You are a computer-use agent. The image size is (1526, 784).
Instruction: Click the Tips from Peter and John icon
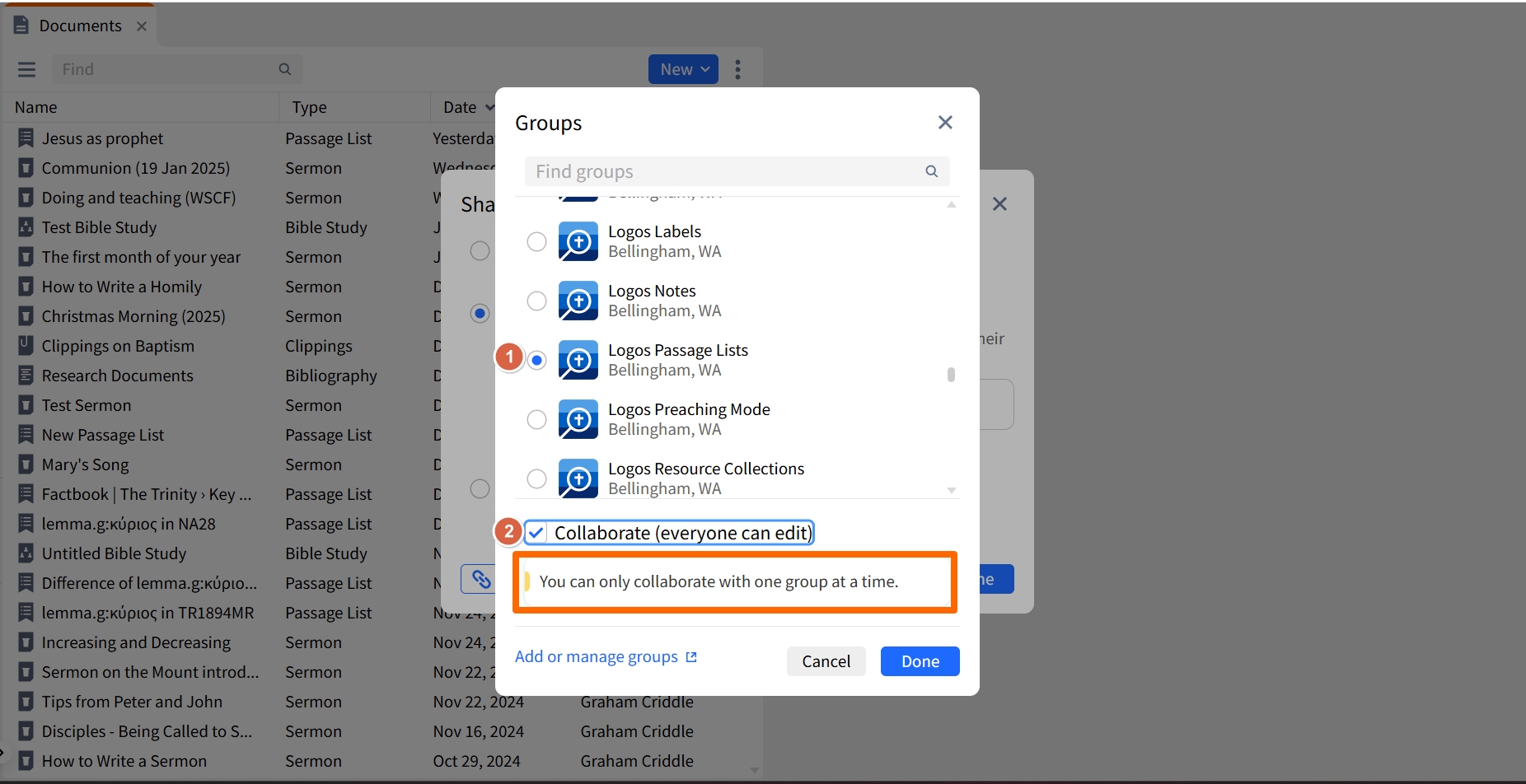click(x=26, y=702)
